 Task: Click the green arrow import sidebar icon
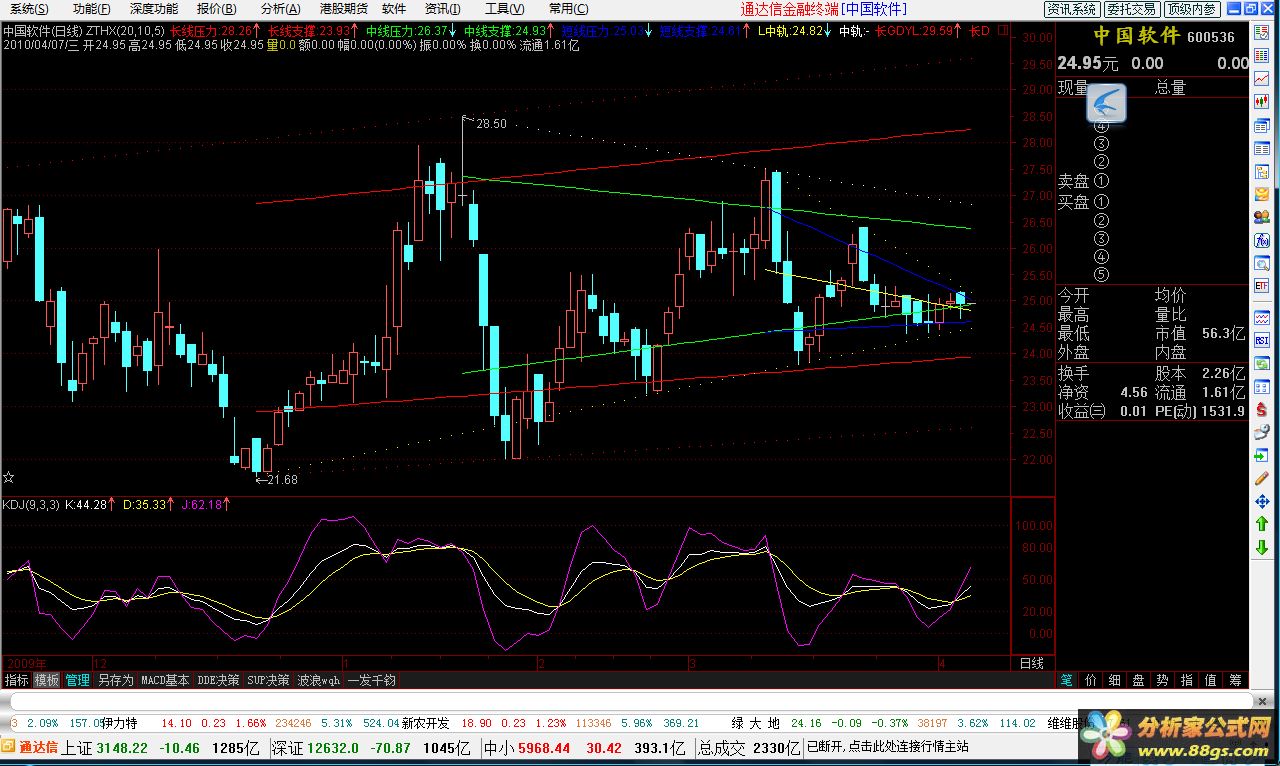coord(1262,456)
